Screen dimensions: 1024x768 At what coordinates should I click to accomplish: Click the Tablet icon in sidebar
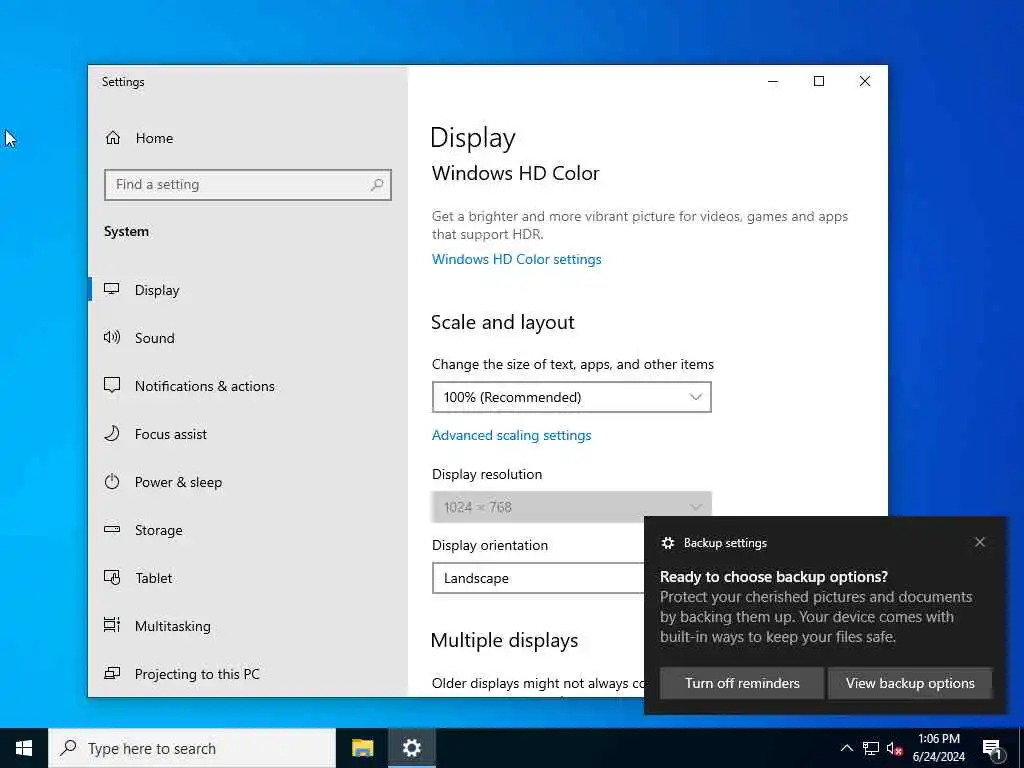coord(112,578)
